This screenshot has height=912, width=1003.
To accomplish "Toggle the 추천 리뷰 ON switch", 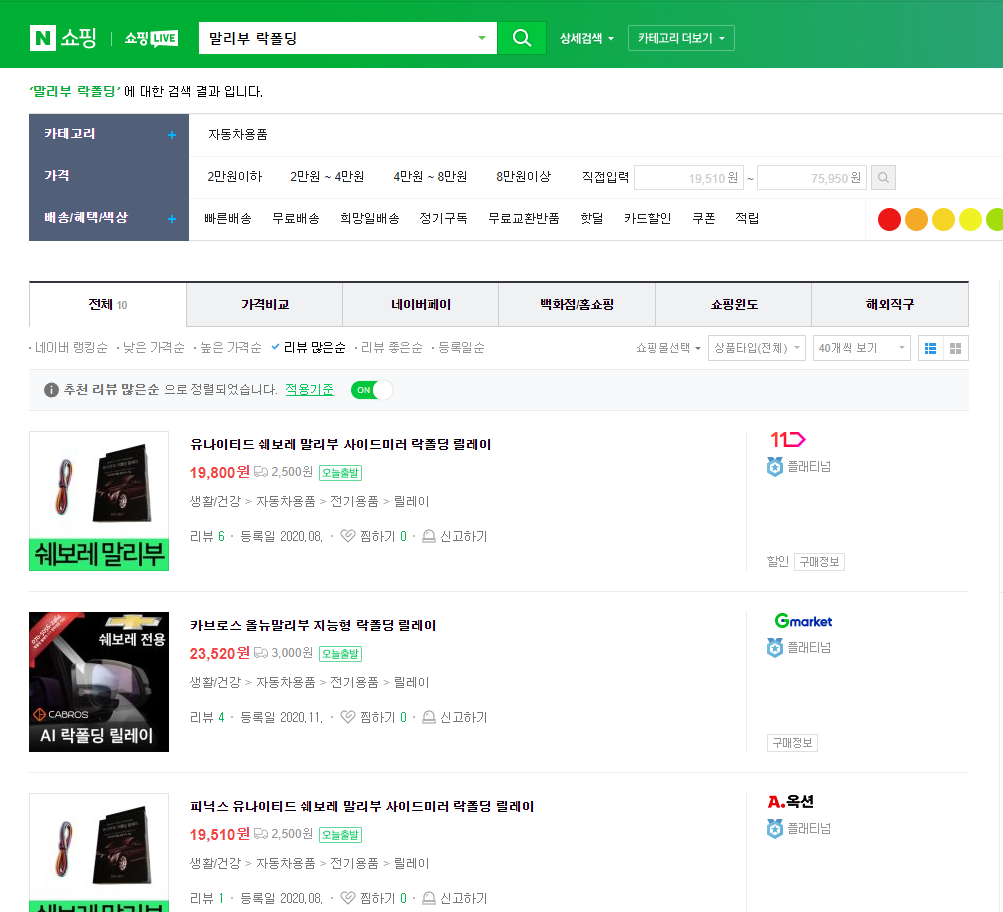I will (372, 389).
